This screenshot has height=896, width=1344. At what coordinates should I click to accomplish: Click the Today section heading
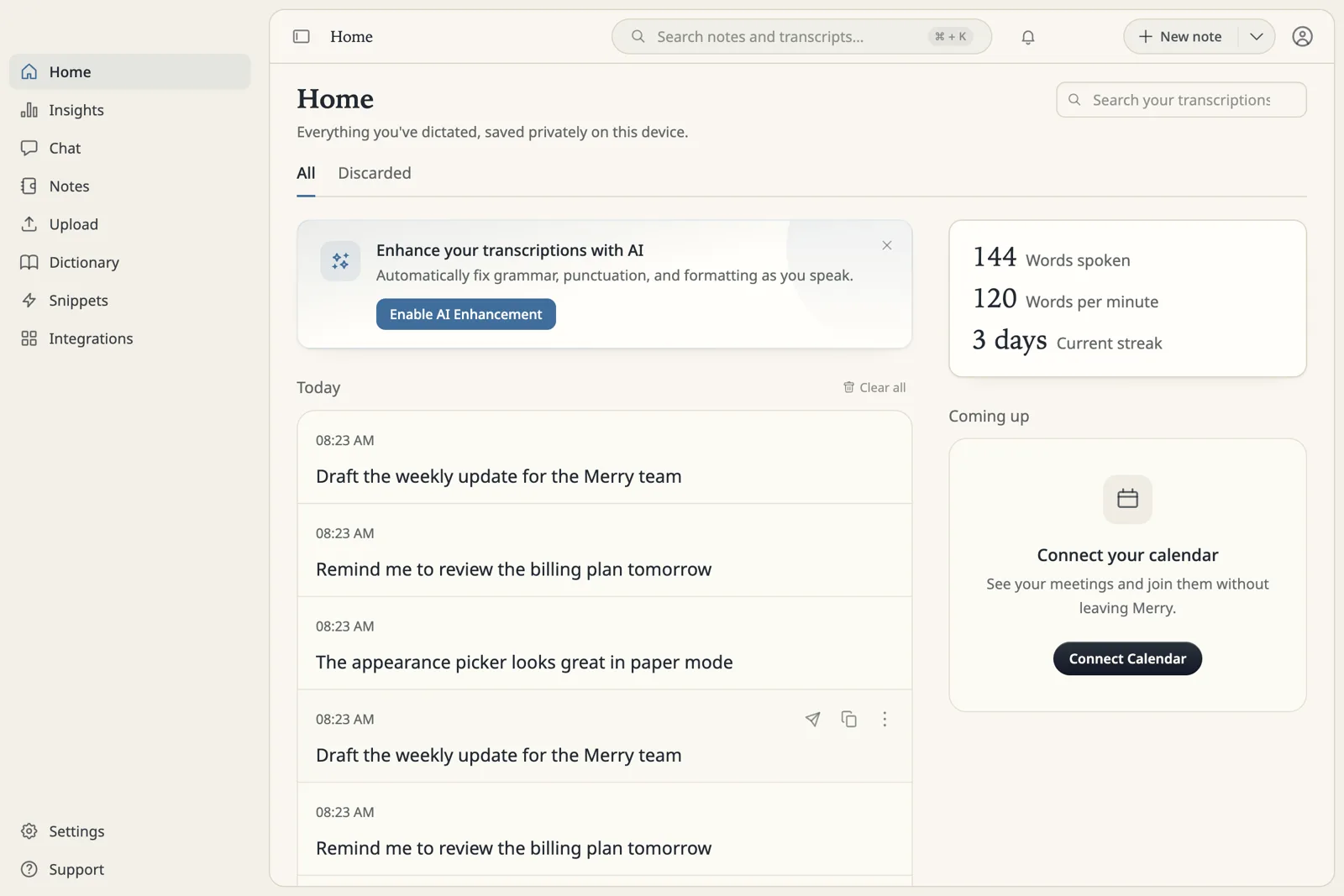click(318, 387)
